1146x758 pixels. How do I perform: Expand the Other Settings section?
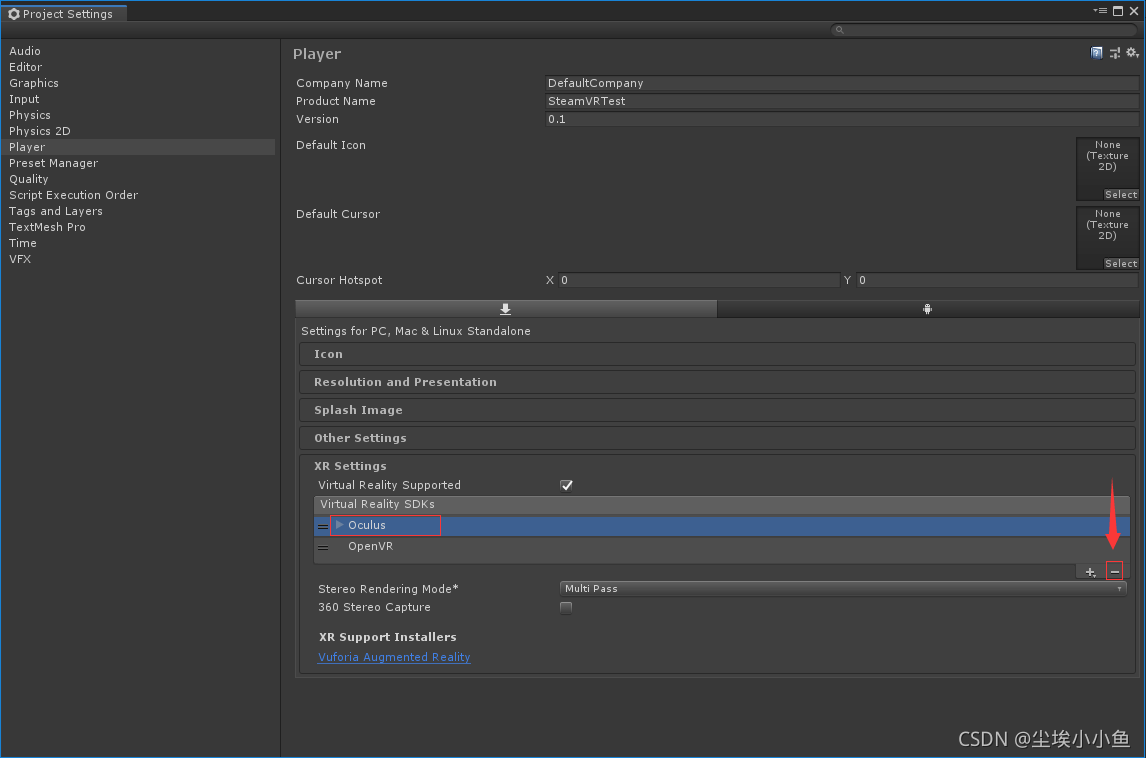tap(717, 438)
